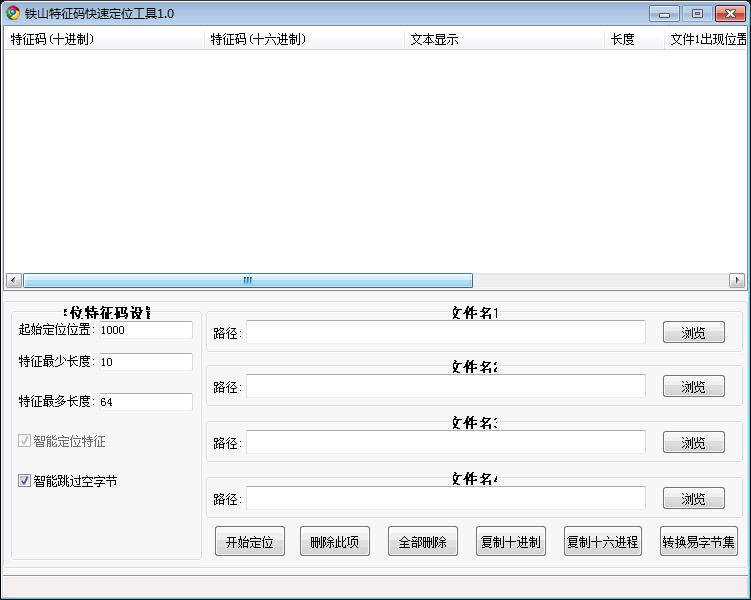Click the 复制十六进程 button
This screenshot has width=751, height=600.
click(x=602, y=542)
